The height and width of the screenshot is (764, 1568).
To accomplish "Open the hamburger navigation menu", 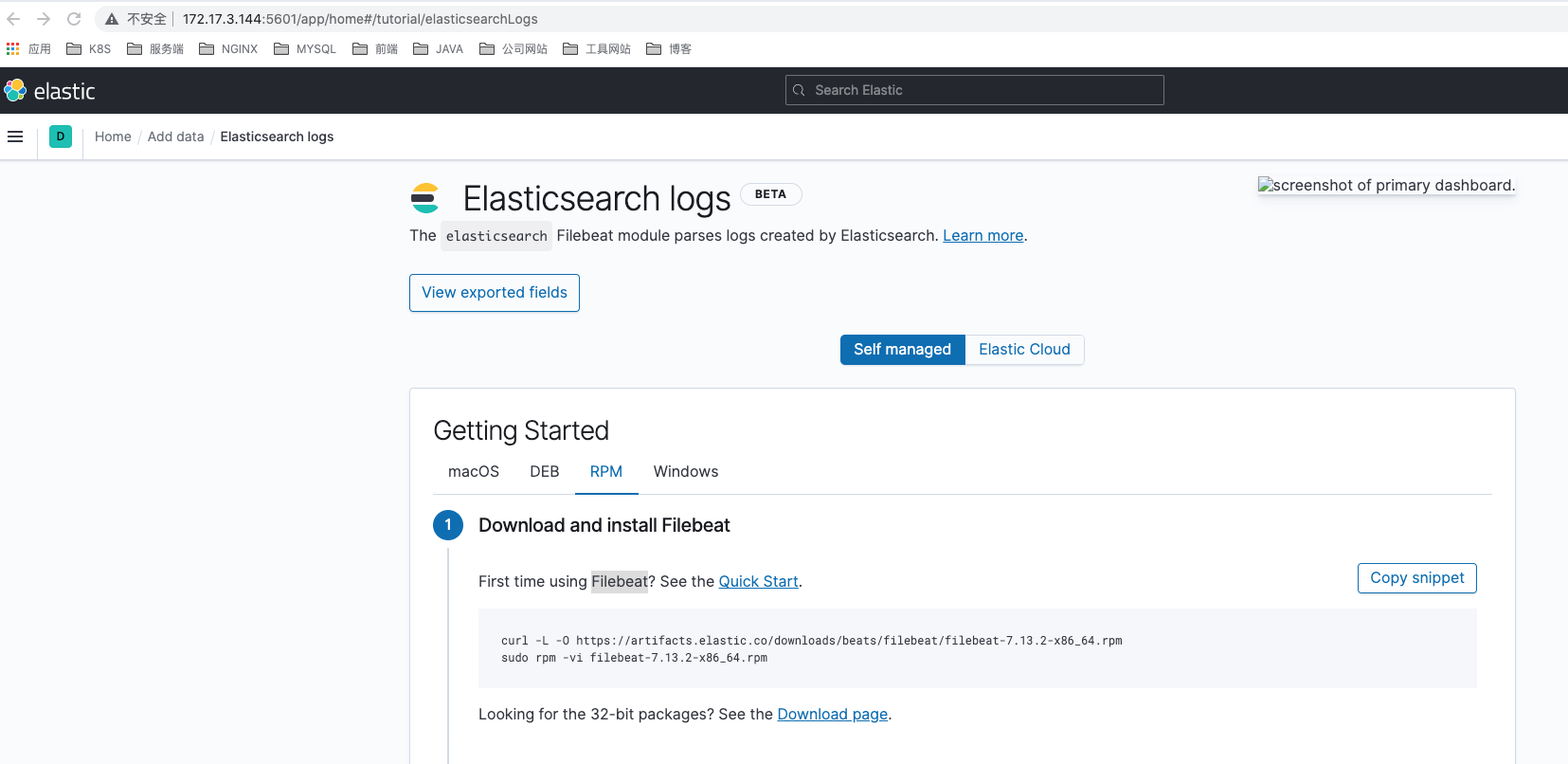I will 15,136.
